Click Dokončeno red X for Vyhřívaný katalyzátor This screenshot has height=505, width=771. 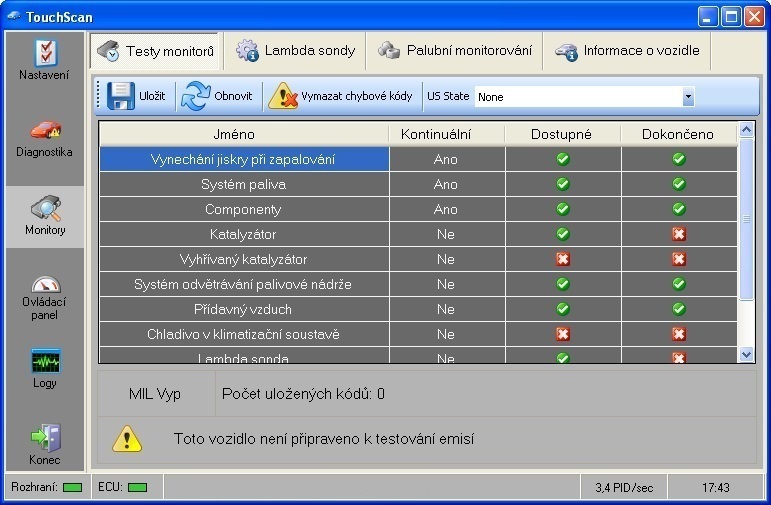679,259
